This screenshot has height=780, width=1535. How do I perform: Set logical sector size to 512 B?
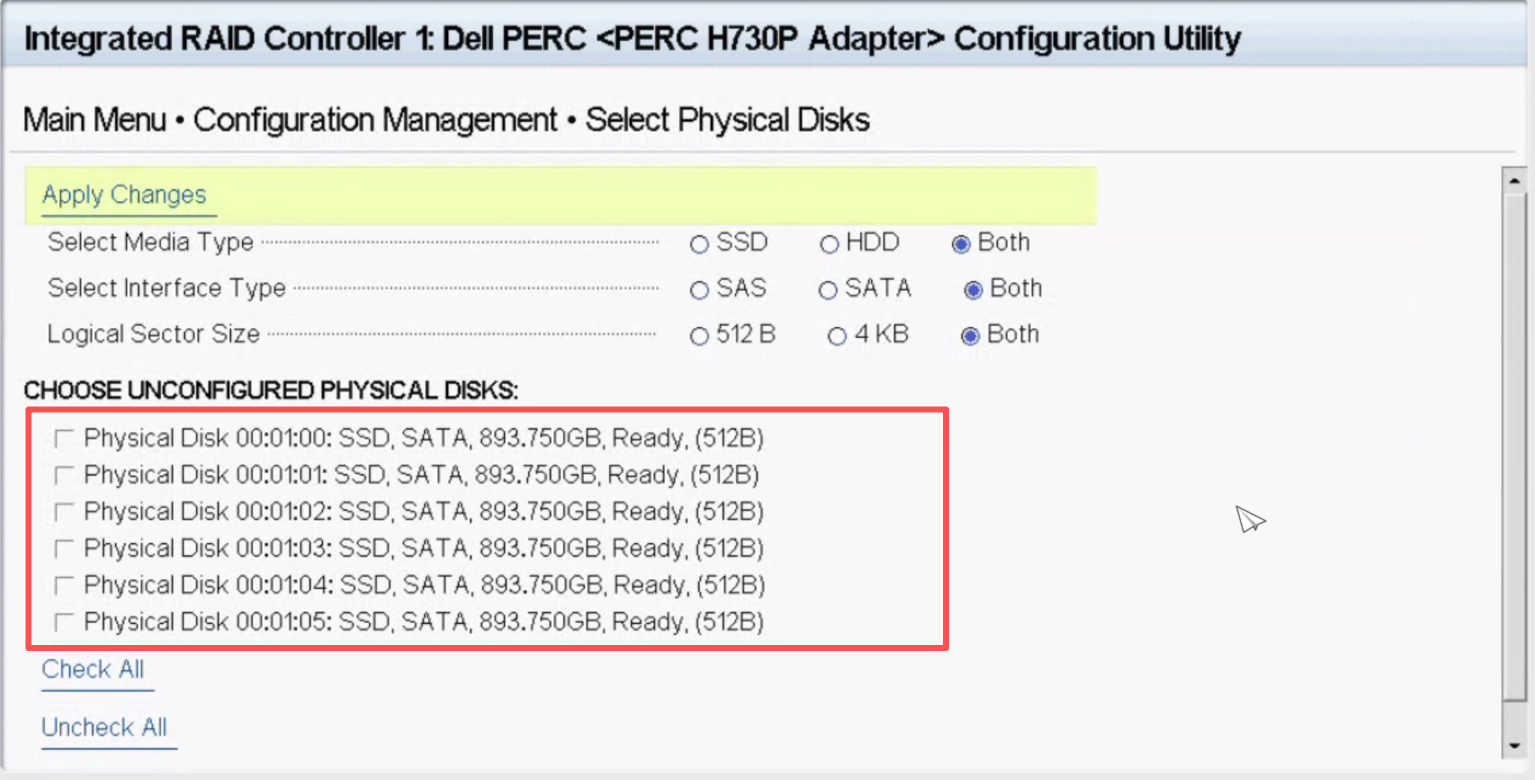click(x=699, y=336)
